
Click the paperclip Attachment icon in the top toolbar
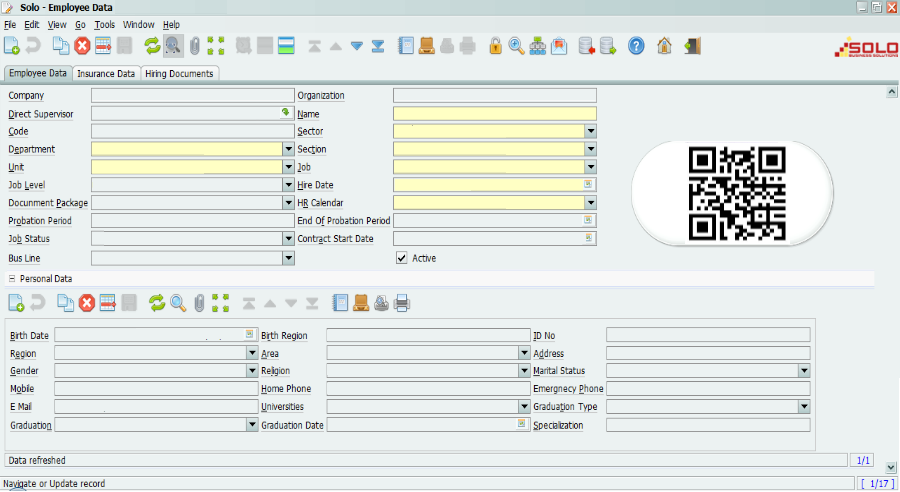click(x=195, y=46)
